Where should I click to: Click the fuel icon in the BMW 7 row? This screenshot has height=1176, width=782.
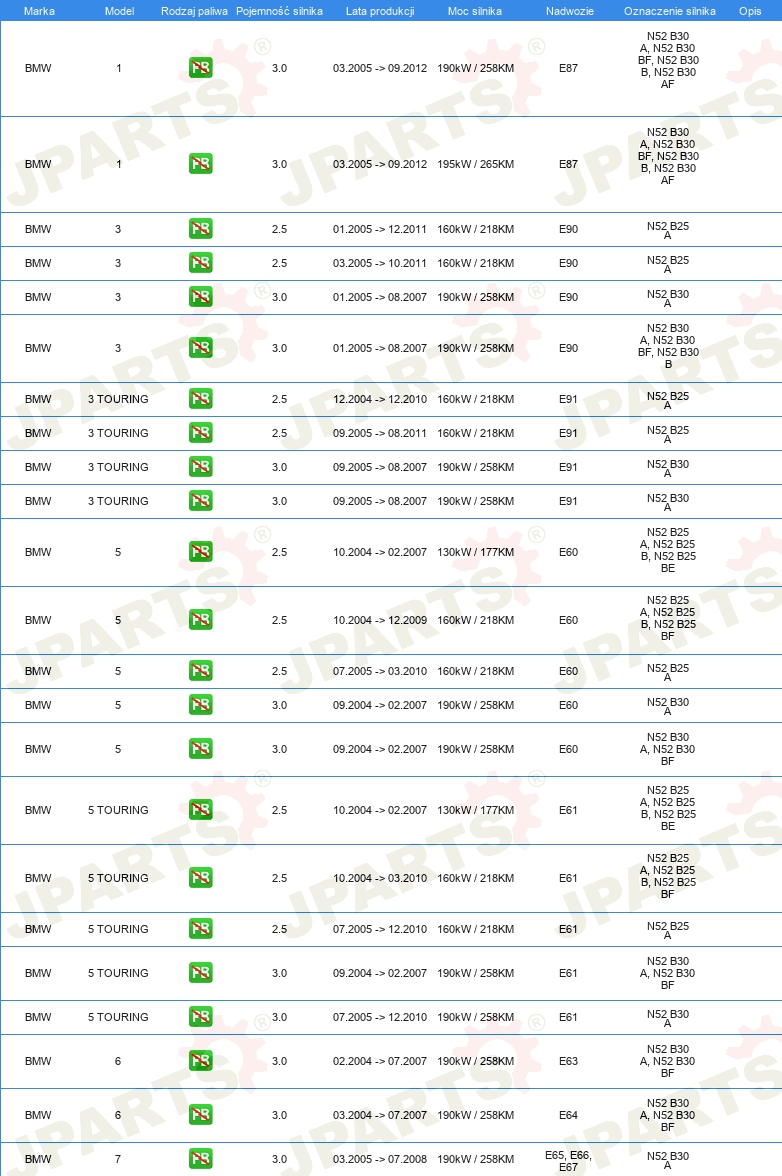click(x=200, y=1159)
